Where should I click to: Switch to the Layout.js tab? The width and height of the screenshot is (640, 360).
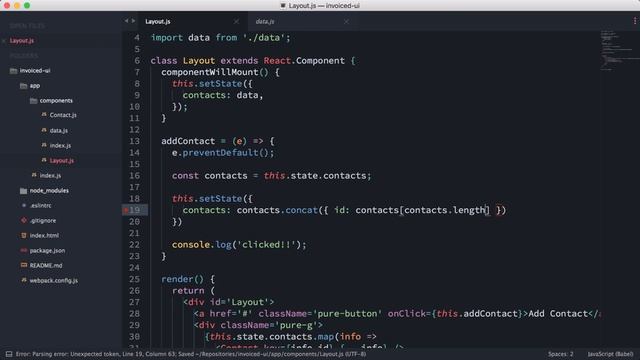tap(158, 22)
